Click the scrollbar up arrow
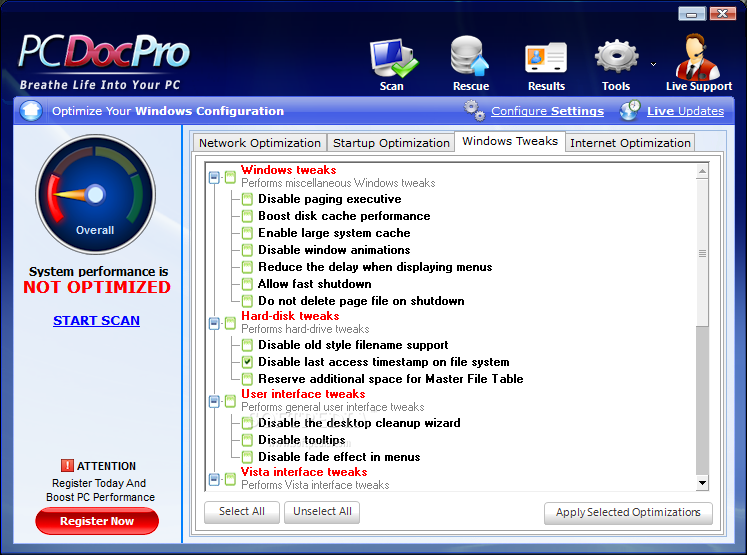The image size is (747, 555). click(x=702, y=171)
